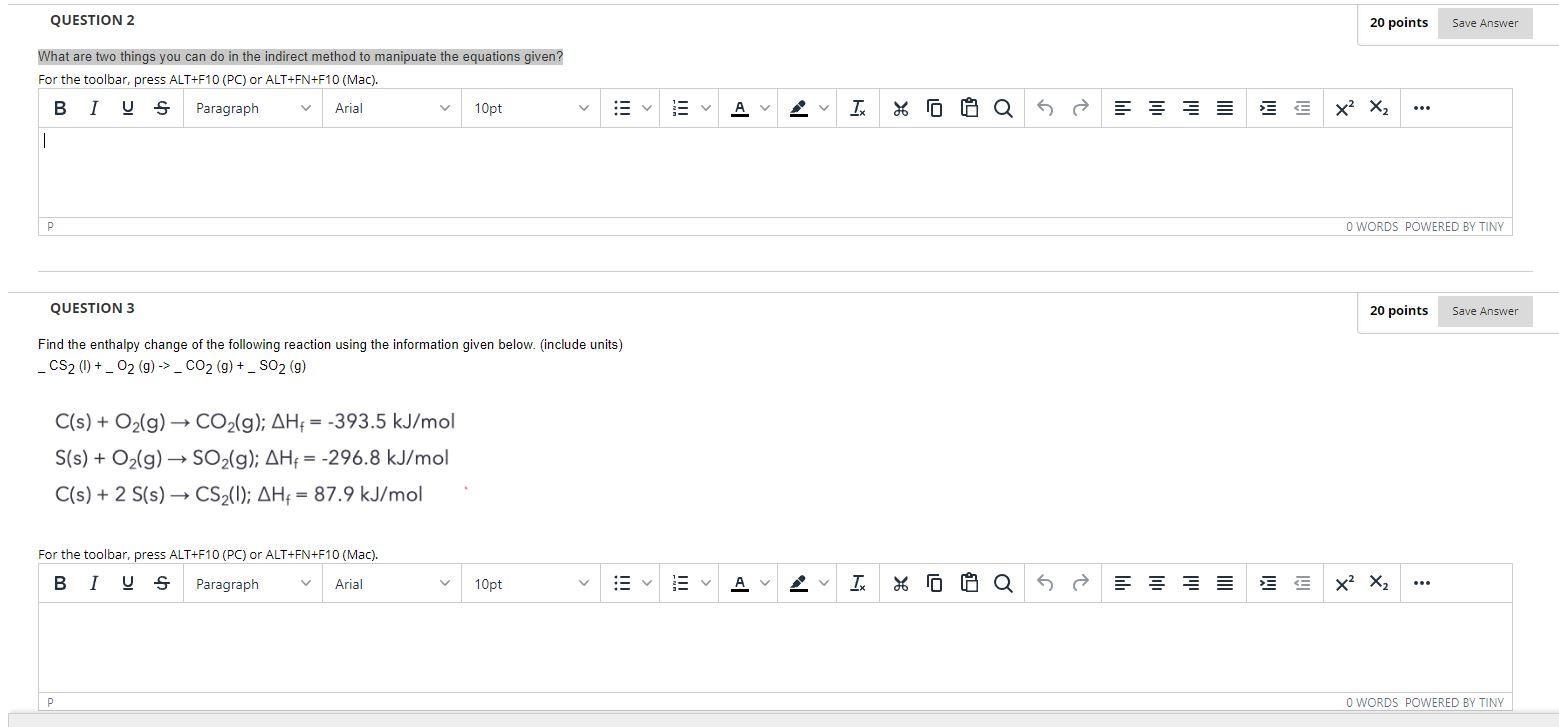The width and height of the screenshot is (1559, 727).
Task: Insert numbered list in Question 2 editor
Action: (x=681, y=108)
